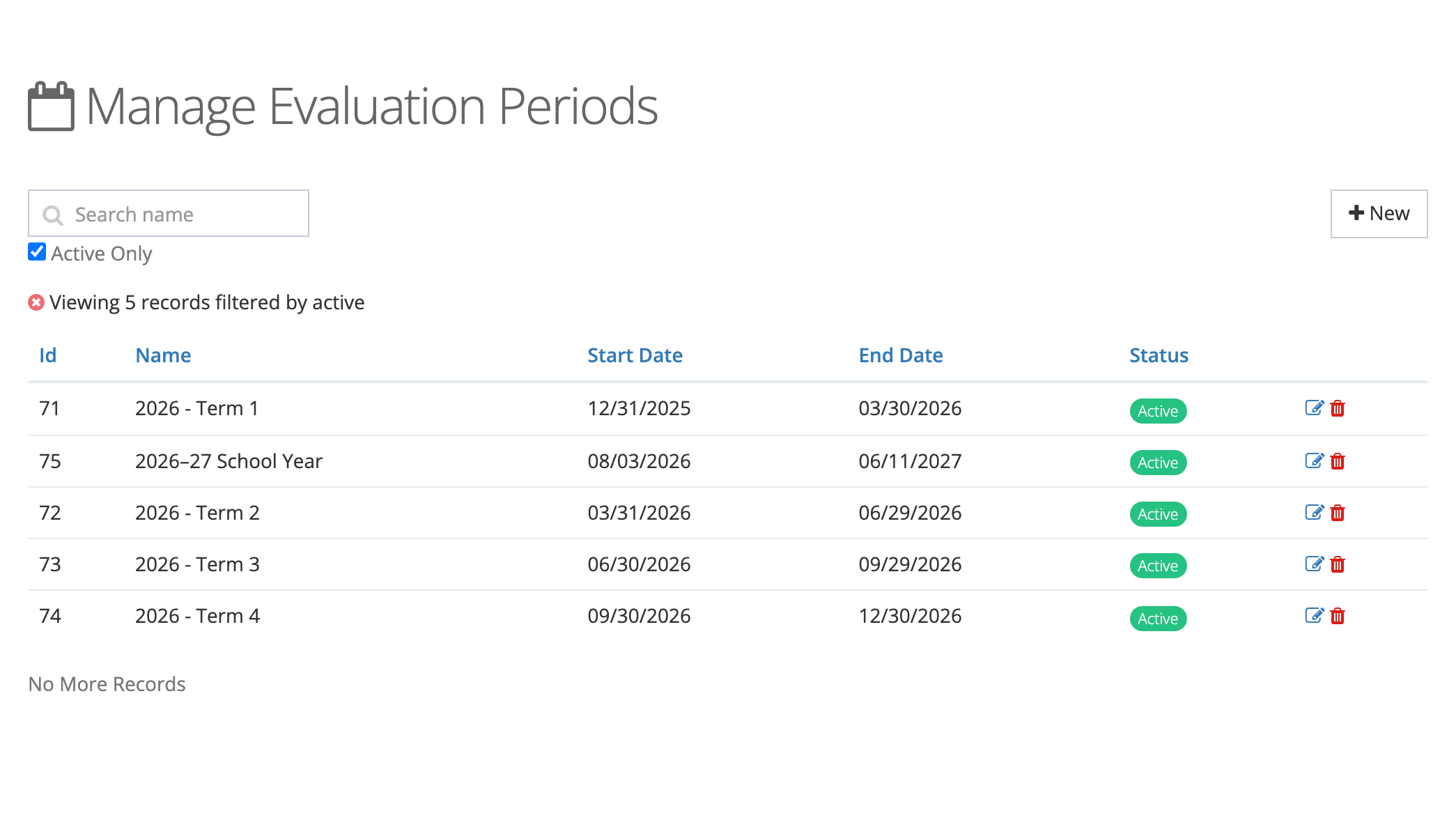Image resolution: width=1456 pixels, height=836 pixels.
Task: Click end date 06/29/2026
Action: [x=910, y=513]
